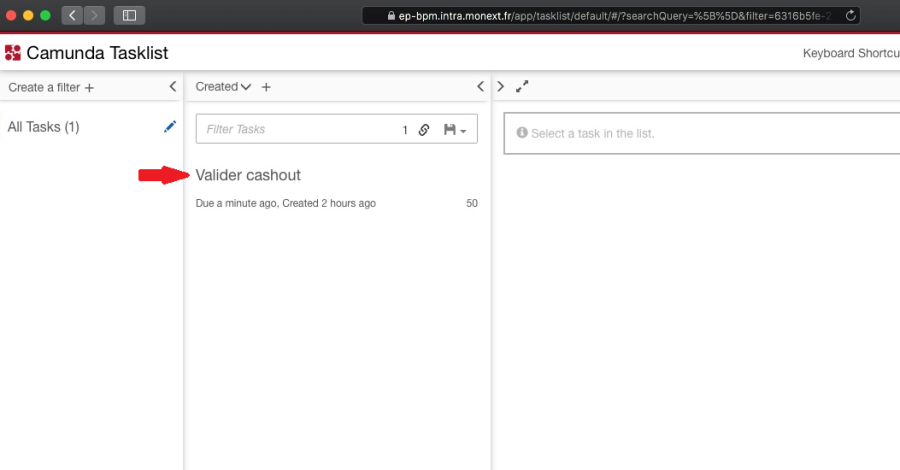Viewport: 900px width, 470px height.
Task: Collapse the filters panel
Action: click(x=173, y=87)
